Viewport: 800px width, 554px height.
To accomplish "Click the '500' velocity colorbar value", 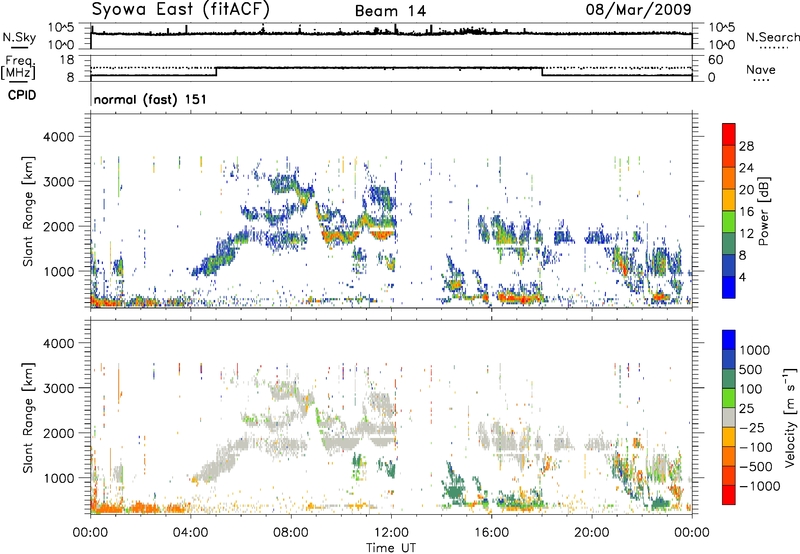I will [752, 370].
